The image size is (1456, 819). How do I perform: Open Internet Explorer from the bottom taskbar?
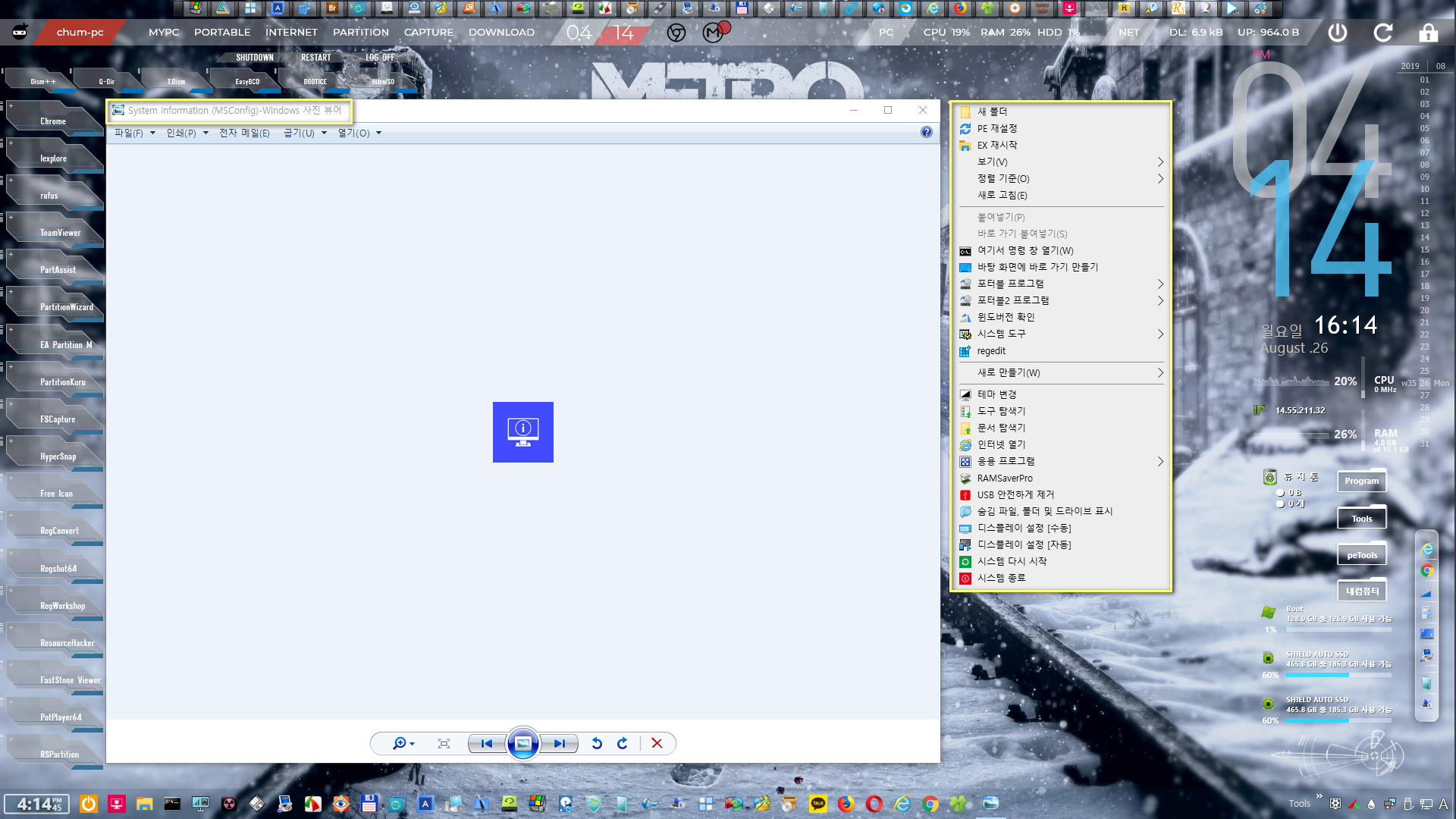(x=902, y=804)
